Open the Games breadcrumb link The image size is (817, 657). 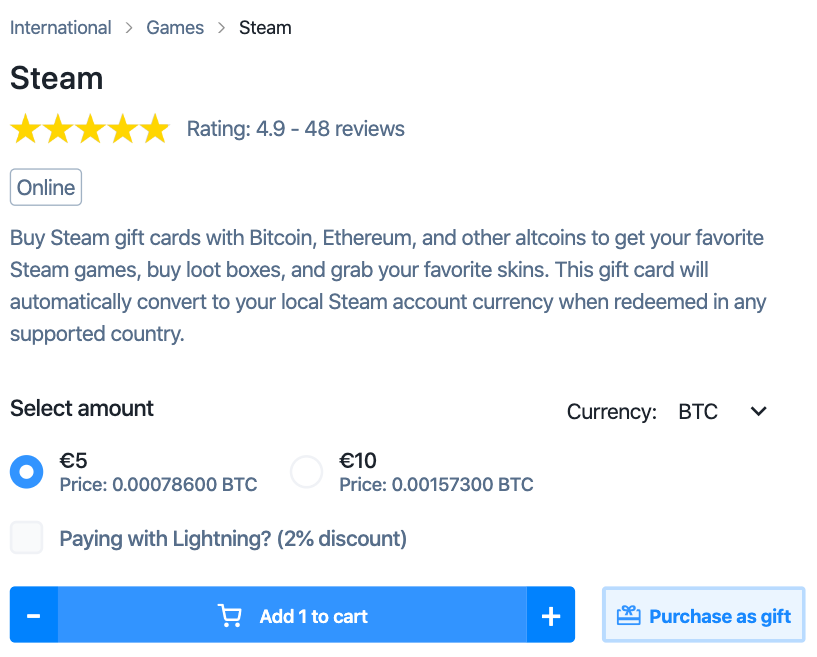click(x=175, y=28)
